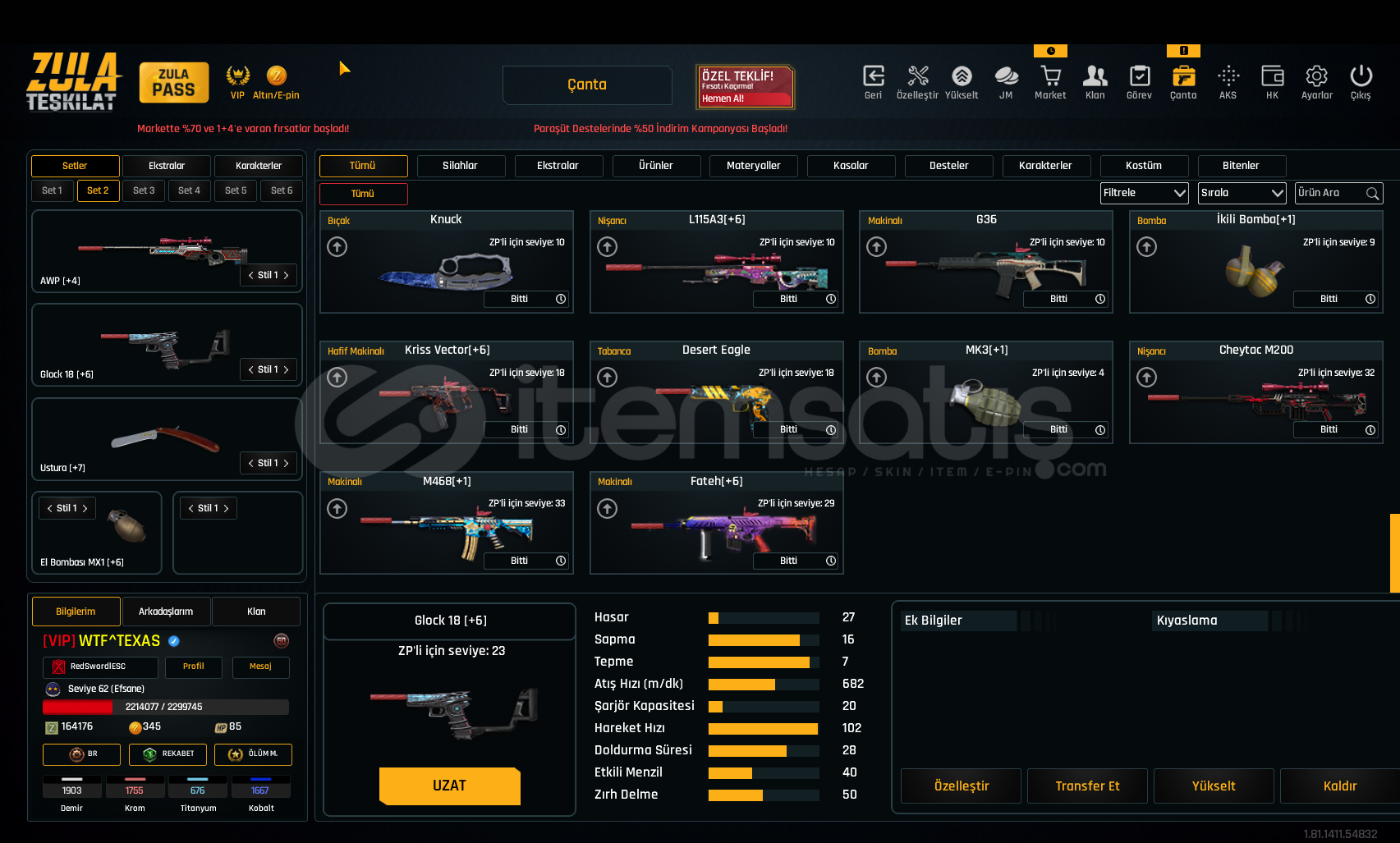This screenshot has height=843, width=1400.
Task: Click the upgrade arrow on Cheytac M200 card
Action: (1147, 377)
